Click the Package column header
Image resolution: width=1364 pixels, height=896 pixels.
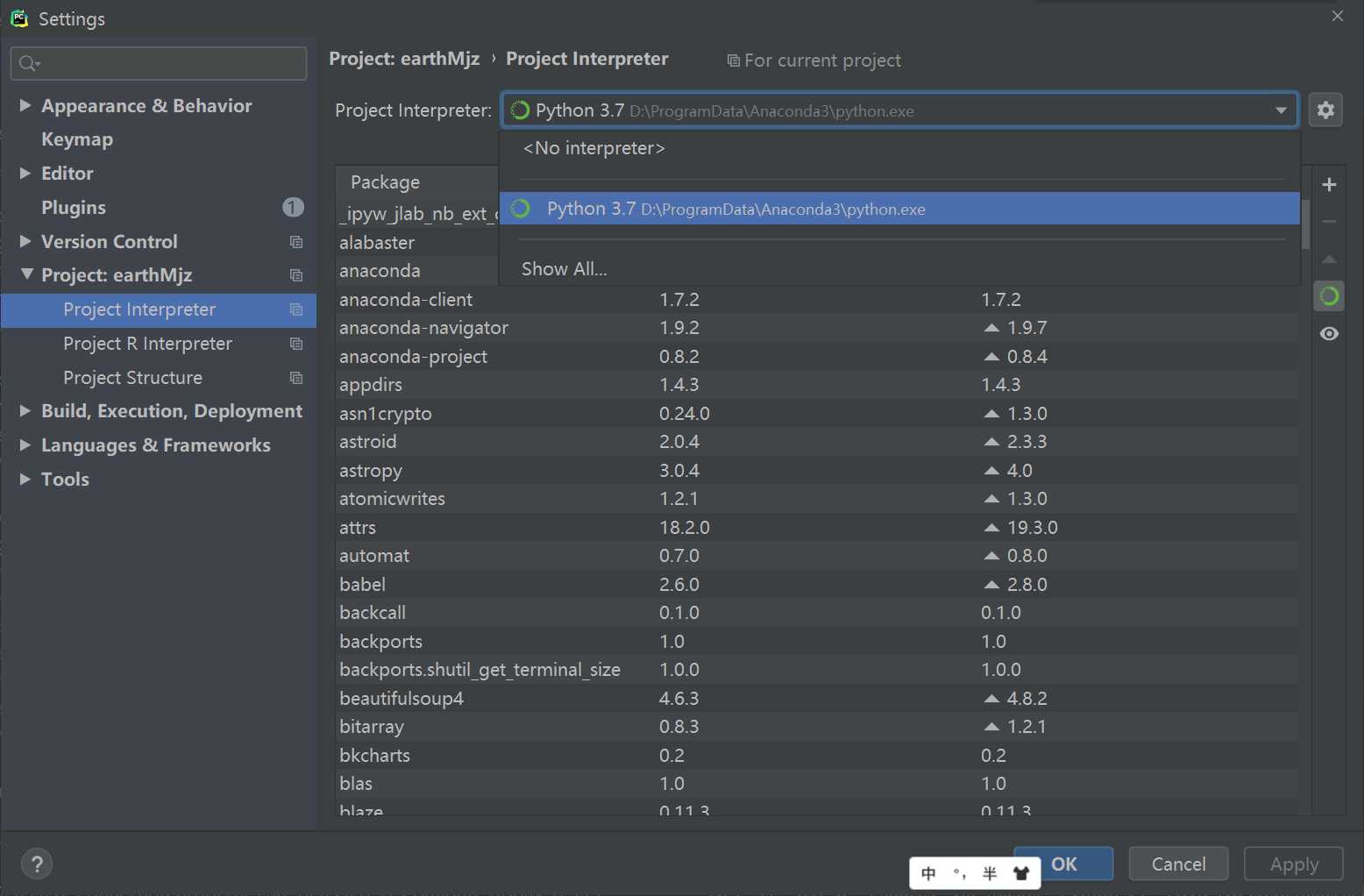tap(385, 182)
